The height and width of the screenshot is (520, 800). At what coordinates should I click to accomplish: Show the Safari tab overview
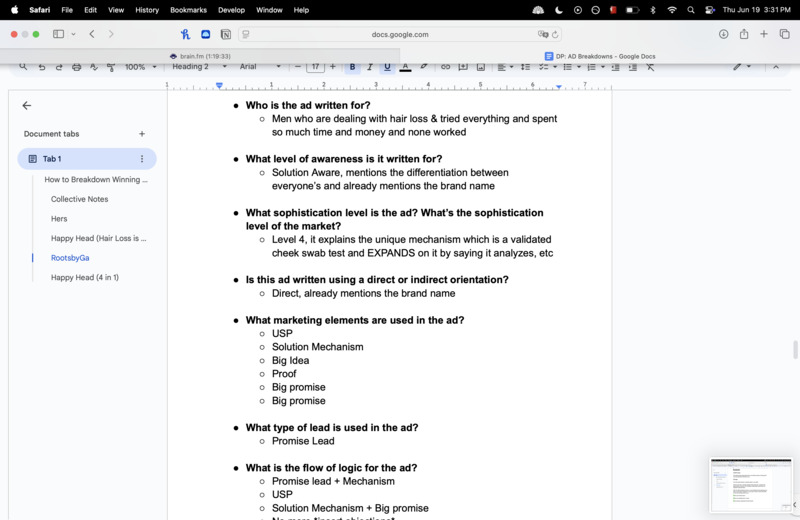[784, 34]
